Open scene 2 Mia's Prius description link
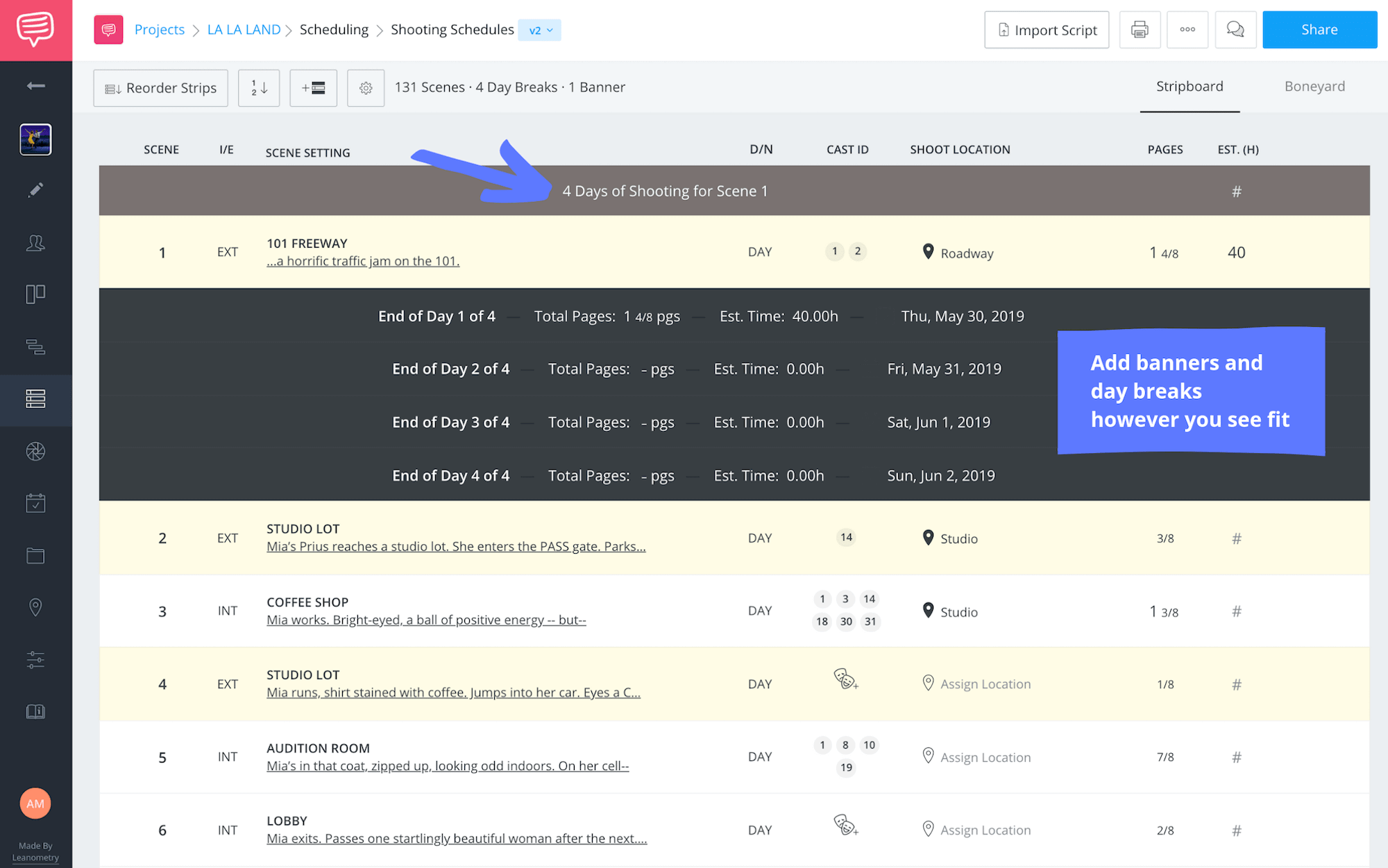The image size is (1388, 868). pyautogui.click(x=456, y=547)
